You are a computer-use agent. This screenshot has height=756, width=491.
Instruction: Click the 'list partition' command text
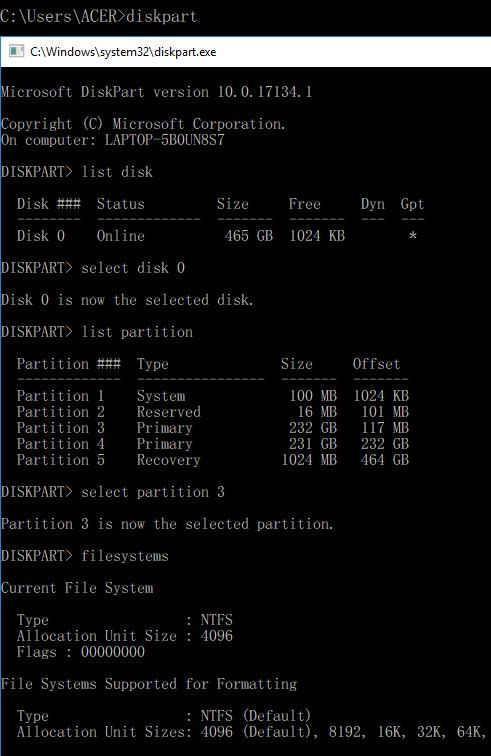137,332
